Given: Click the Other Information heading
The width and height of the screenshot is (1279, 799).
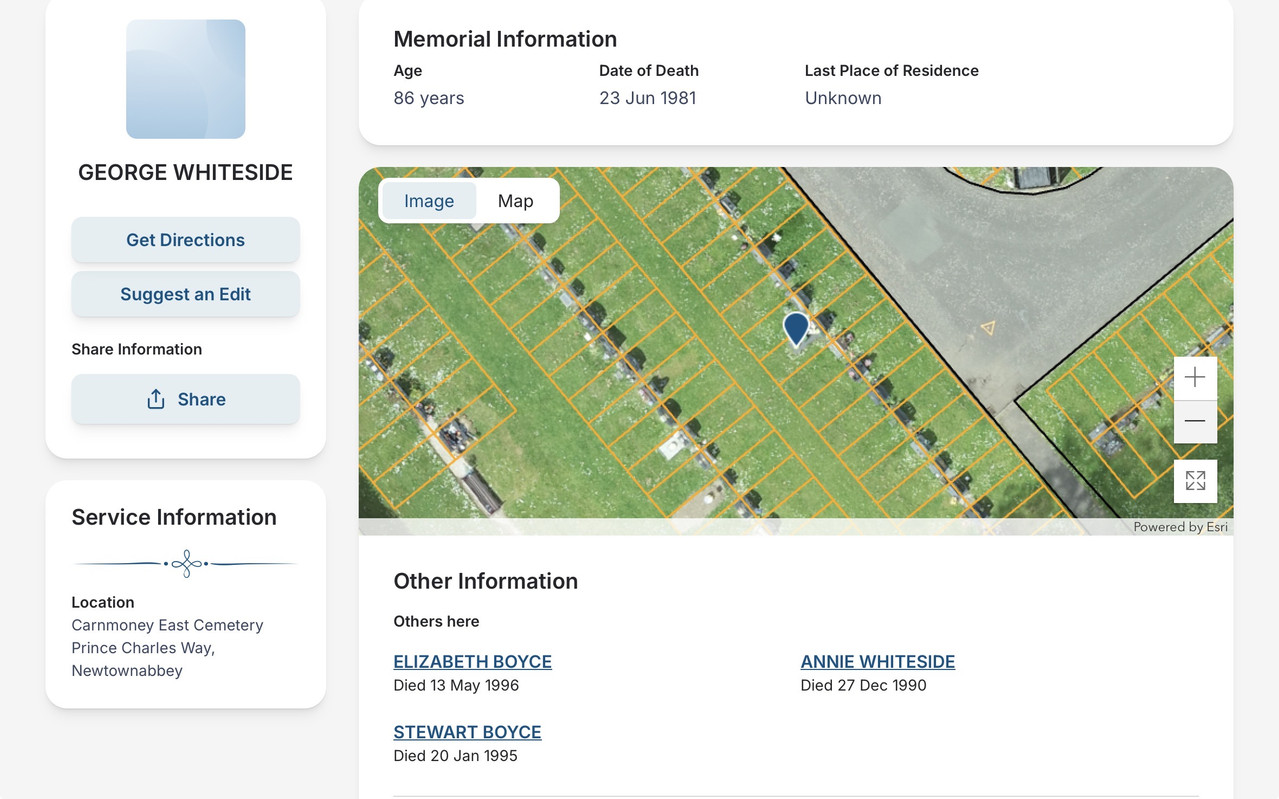Looking at the screenshot, I should 486,581.
